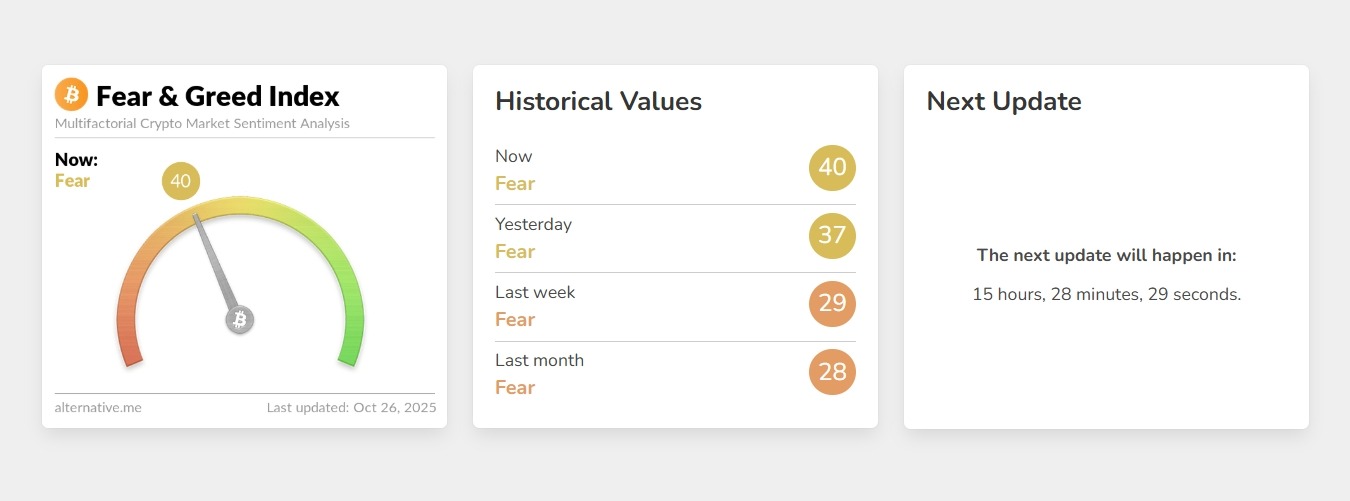1350x501 pixels.
Task: Select the Last week row label
Action: (x=535, y=292)
